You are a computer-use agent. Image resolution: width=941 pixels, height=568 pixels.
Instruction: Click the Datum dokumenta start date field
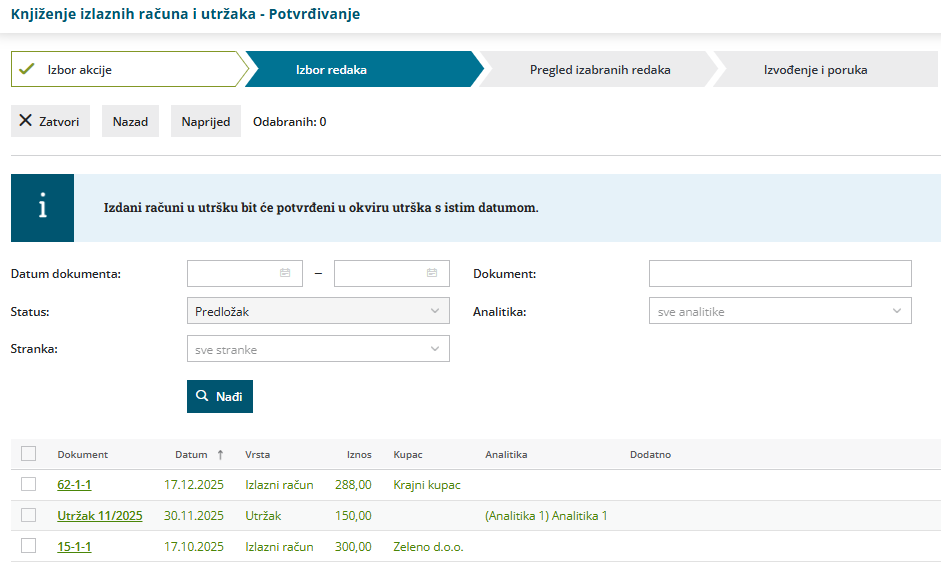(245, 273)
